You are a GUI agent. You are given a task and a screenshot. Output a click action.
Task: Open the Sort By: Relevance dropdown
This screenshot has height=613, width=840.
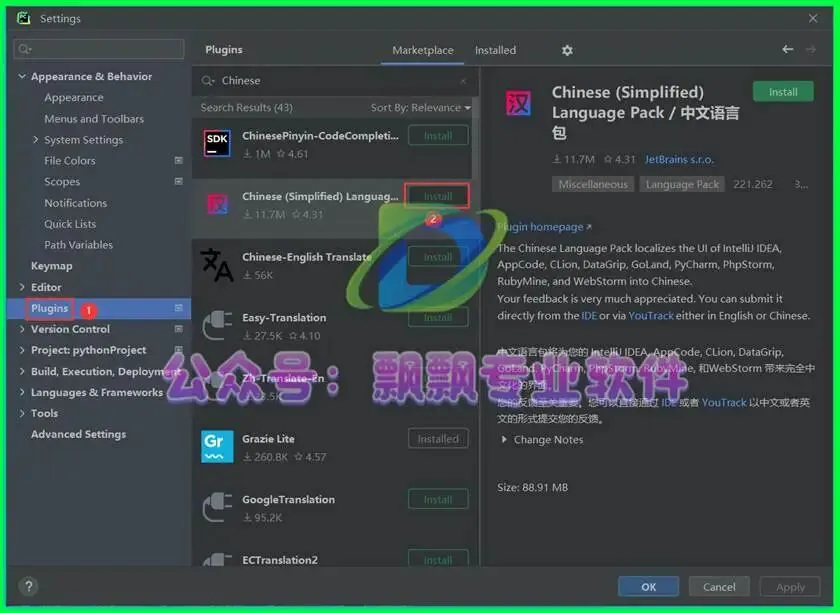click(421, 108)
